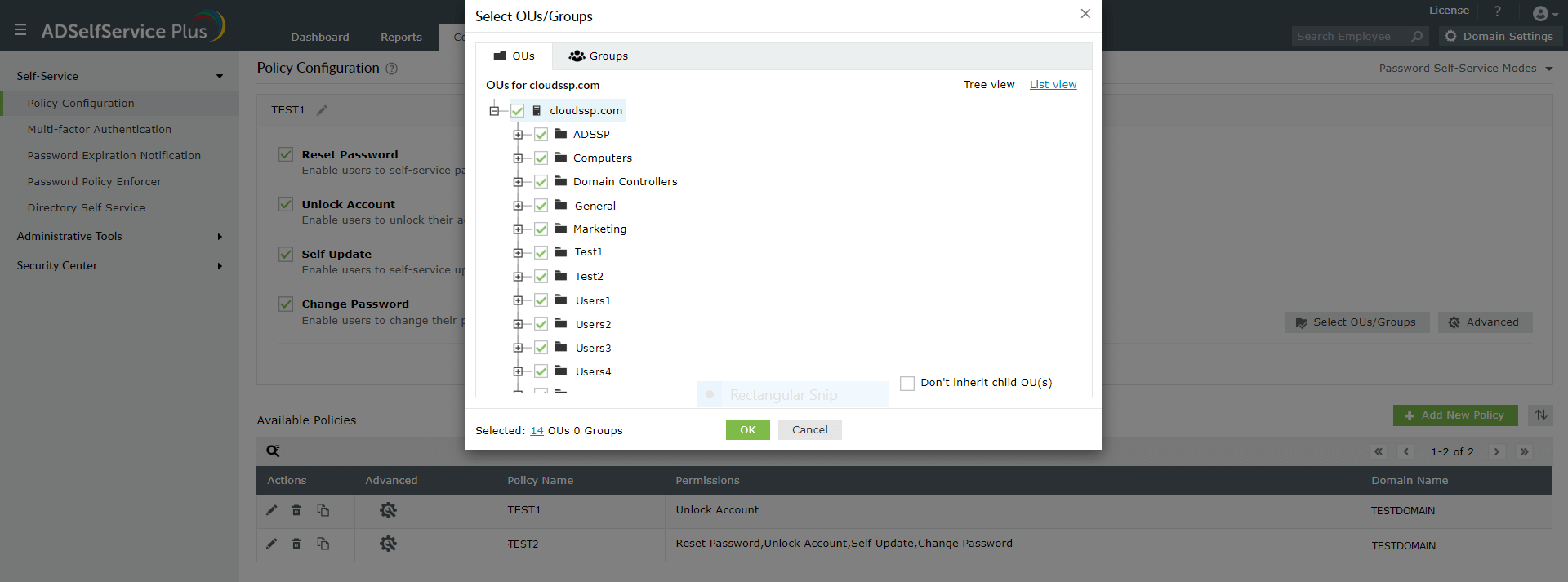Click the License link
The width and height of the screenshot is (1568, 582).
click(x=1449, y=11)
